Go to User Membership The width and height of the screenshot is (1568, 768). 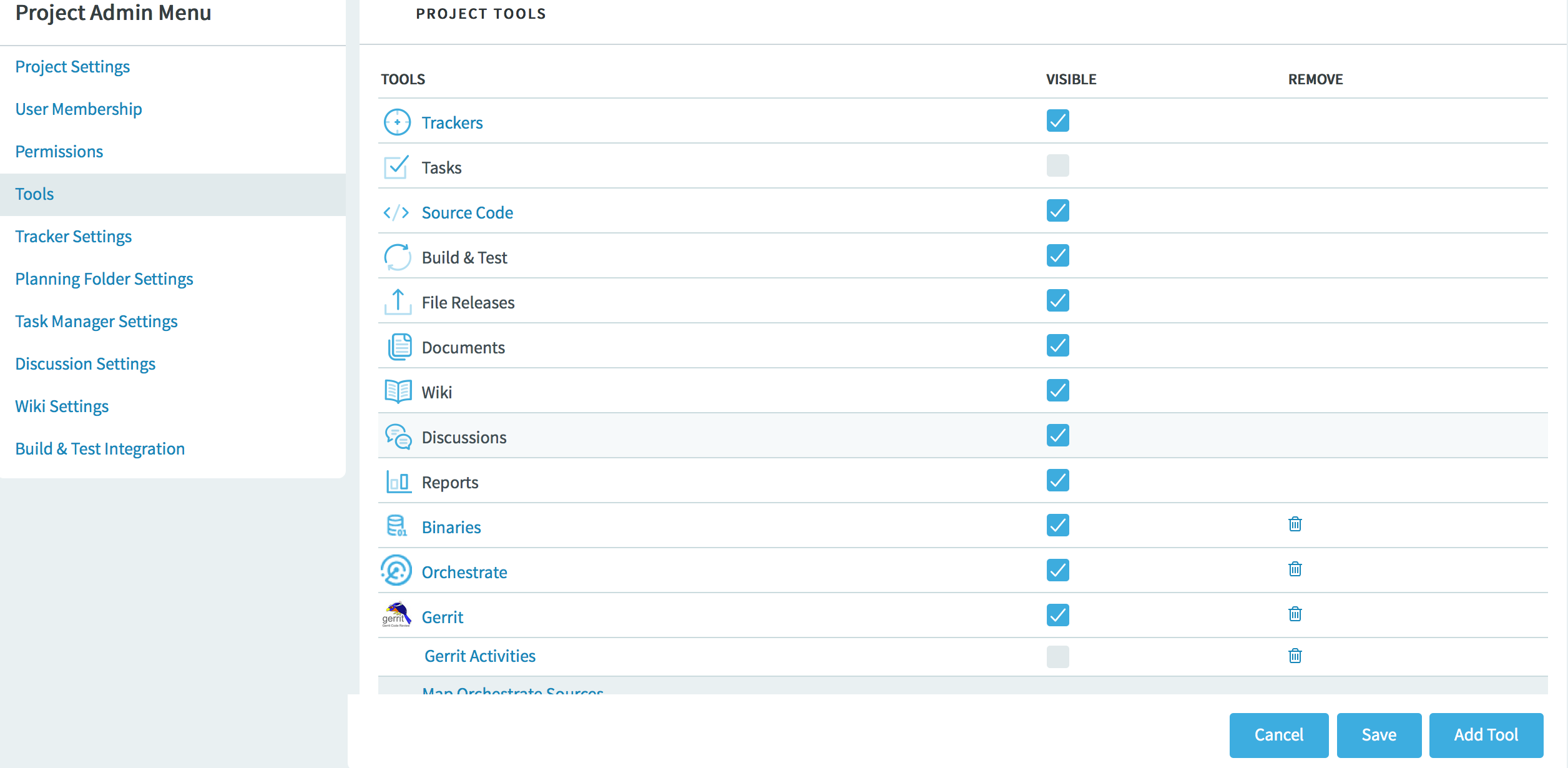79,109
